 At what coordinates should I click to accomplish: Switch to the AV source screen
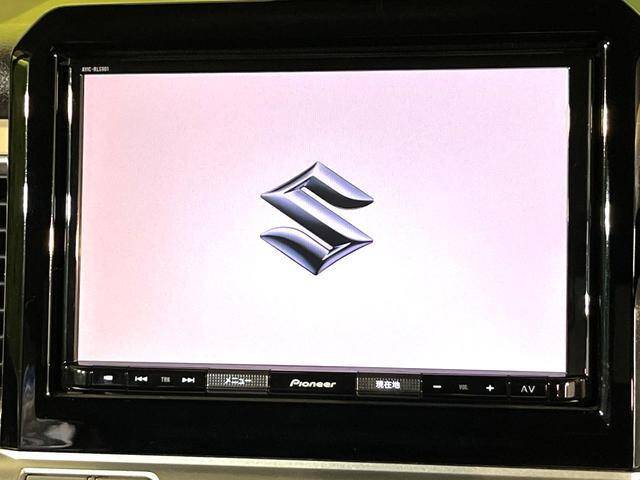pos(528,389)
